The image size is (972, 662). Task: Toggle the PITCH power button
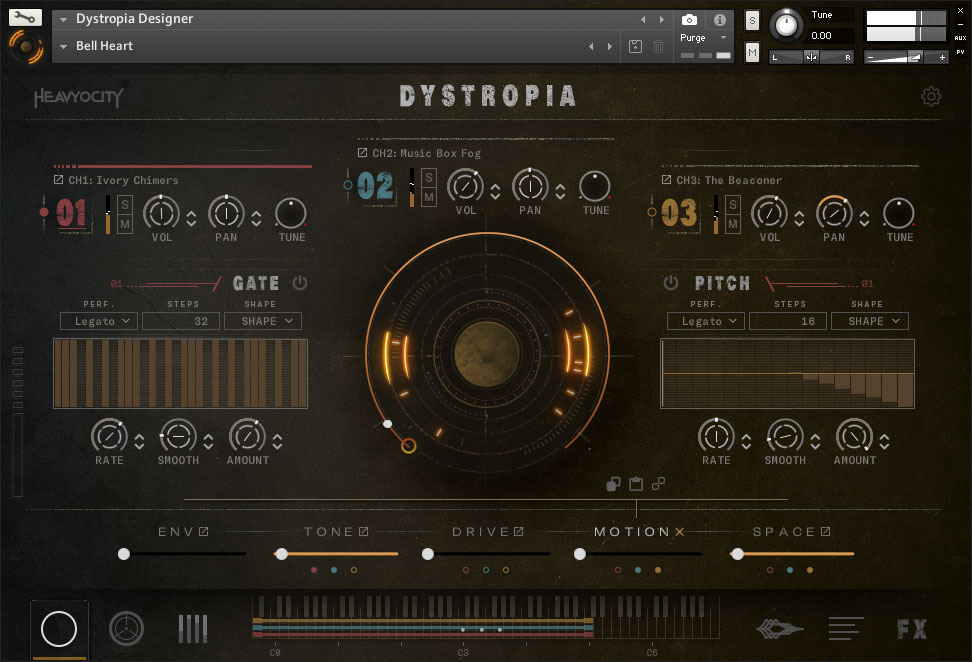click(x=671, y=284)
